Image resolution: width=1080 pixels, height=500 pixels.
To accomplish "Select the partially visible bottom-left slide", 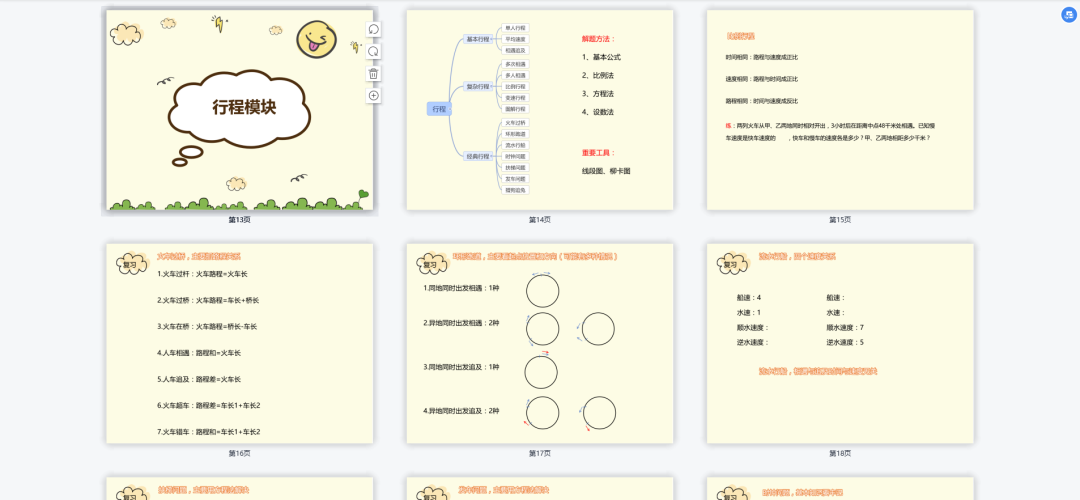I will tap(239, 488).
